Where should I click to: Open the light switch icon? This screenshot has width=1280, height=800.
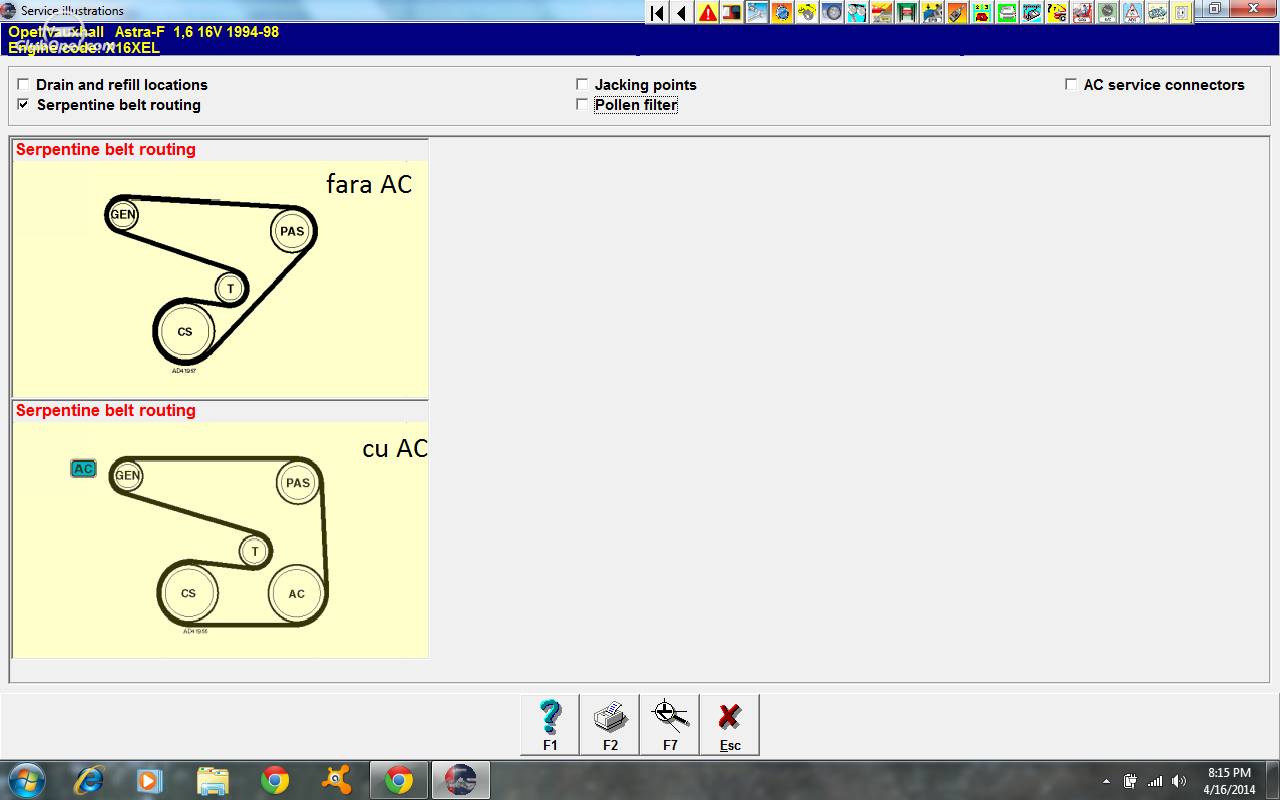point(1182,12)
